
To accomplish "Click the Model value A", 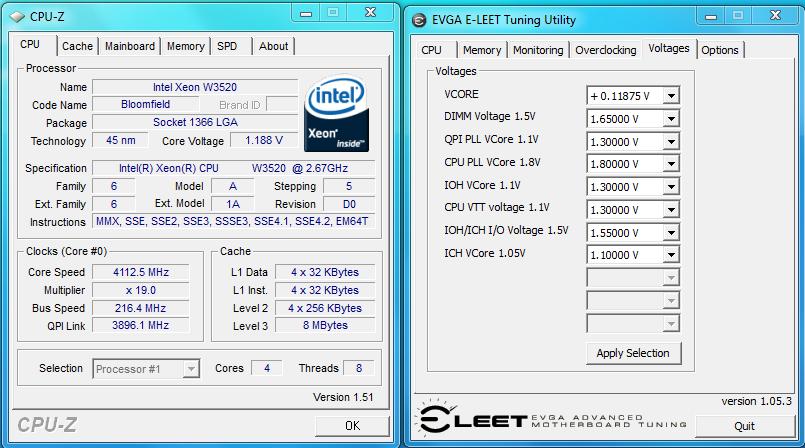I will pos(233,186).
